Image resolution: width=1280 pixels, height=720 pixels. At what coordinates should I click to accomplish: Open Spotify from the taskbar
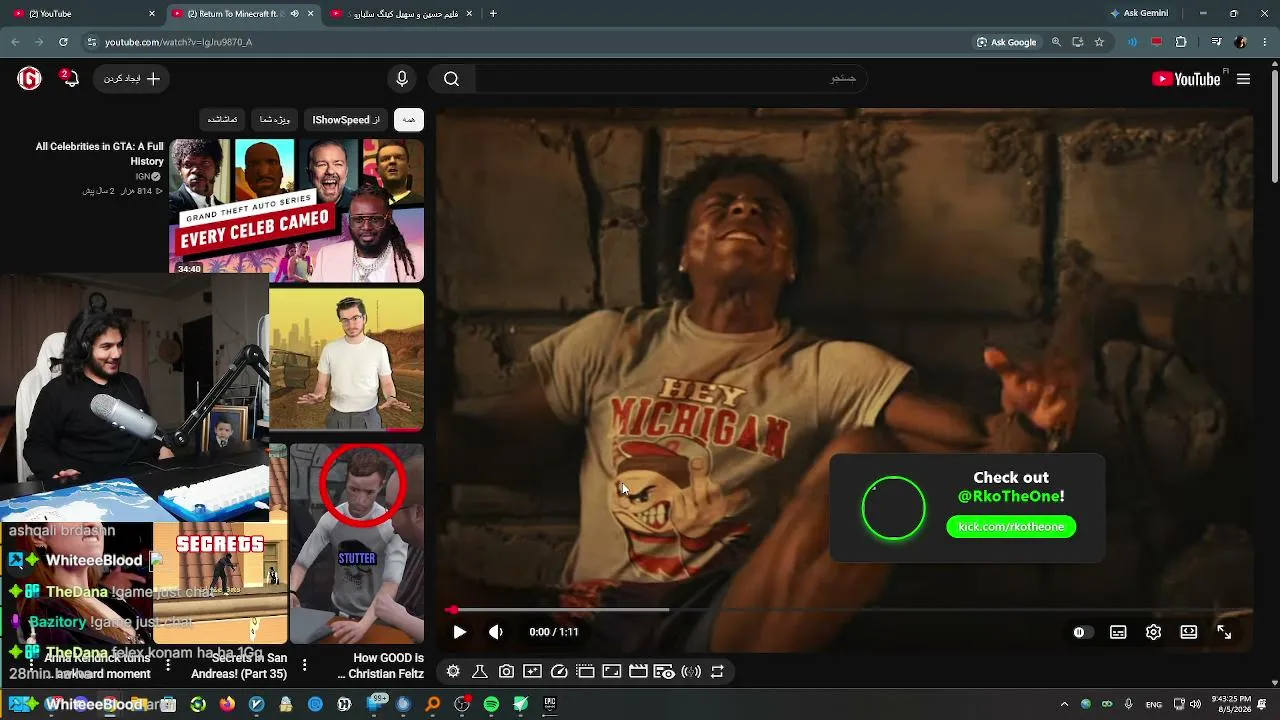click(x=491, y=704)
